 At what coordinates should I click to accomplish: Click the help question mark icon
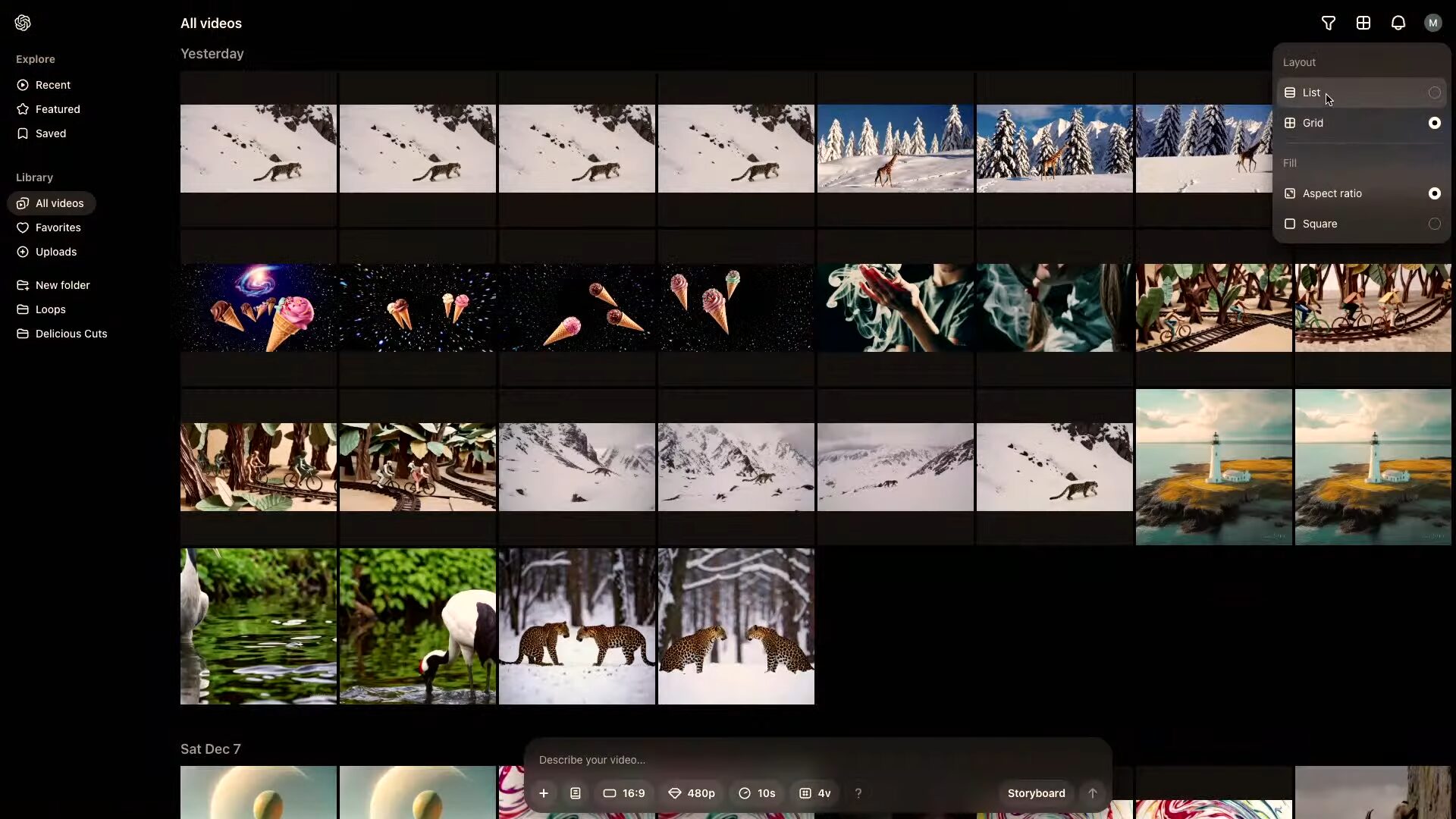point(858,793)
